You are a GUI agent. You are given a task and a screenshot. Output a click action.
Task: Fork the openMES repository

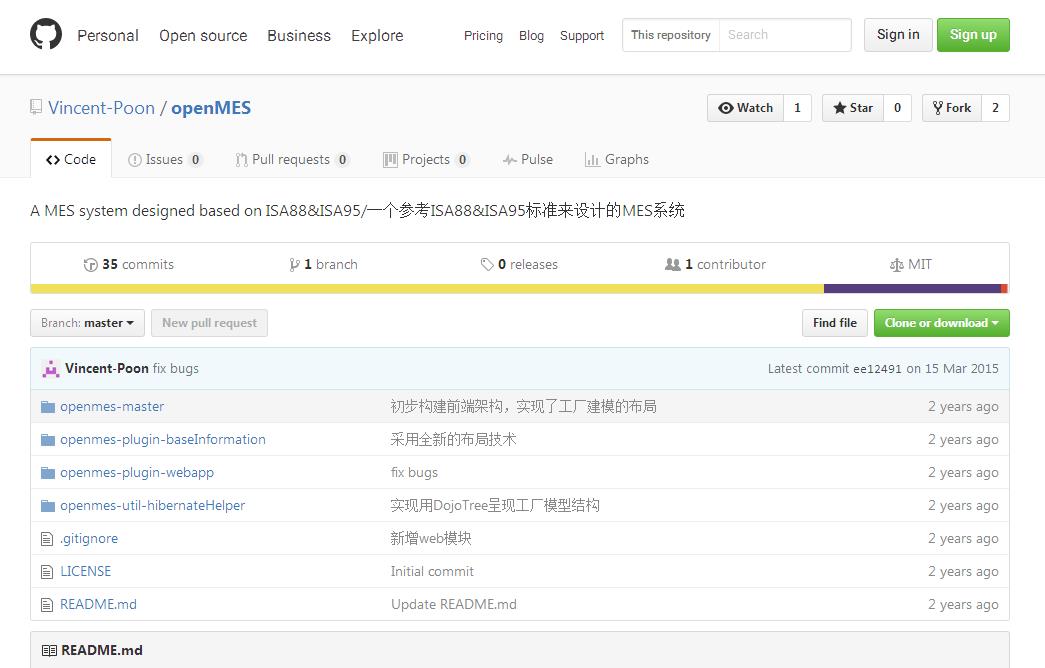[952, 108]
